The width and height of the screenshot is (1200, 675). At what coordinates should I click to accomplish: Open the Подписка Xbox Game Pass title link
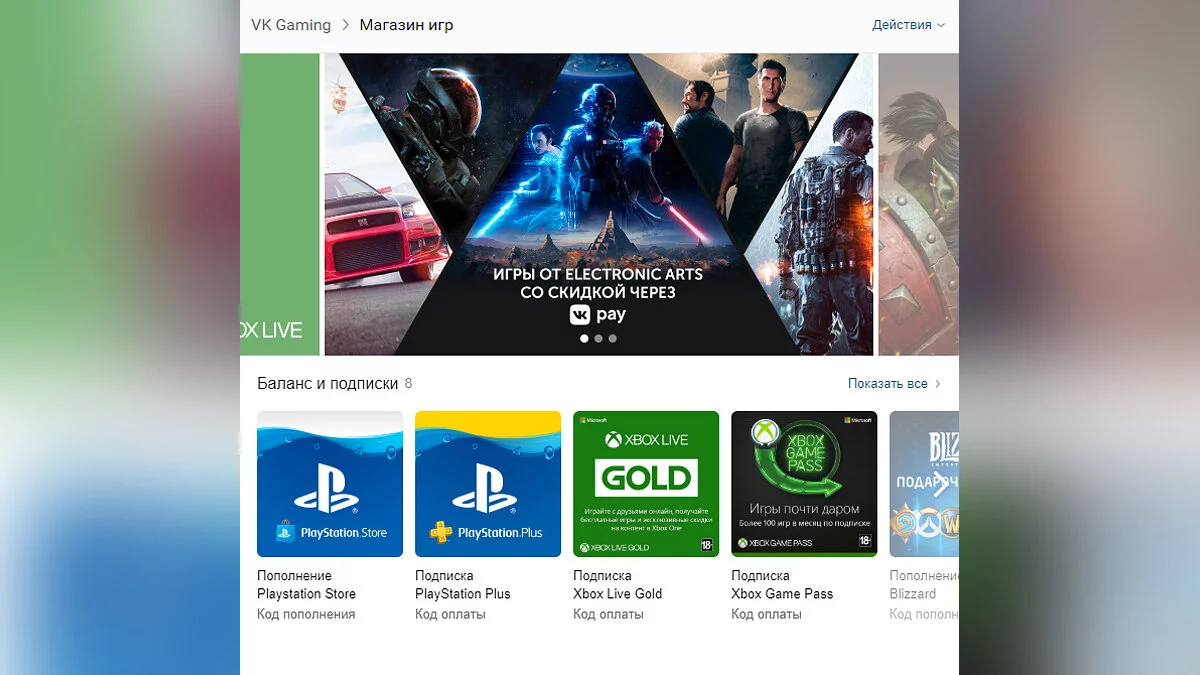tap(782, 585)
